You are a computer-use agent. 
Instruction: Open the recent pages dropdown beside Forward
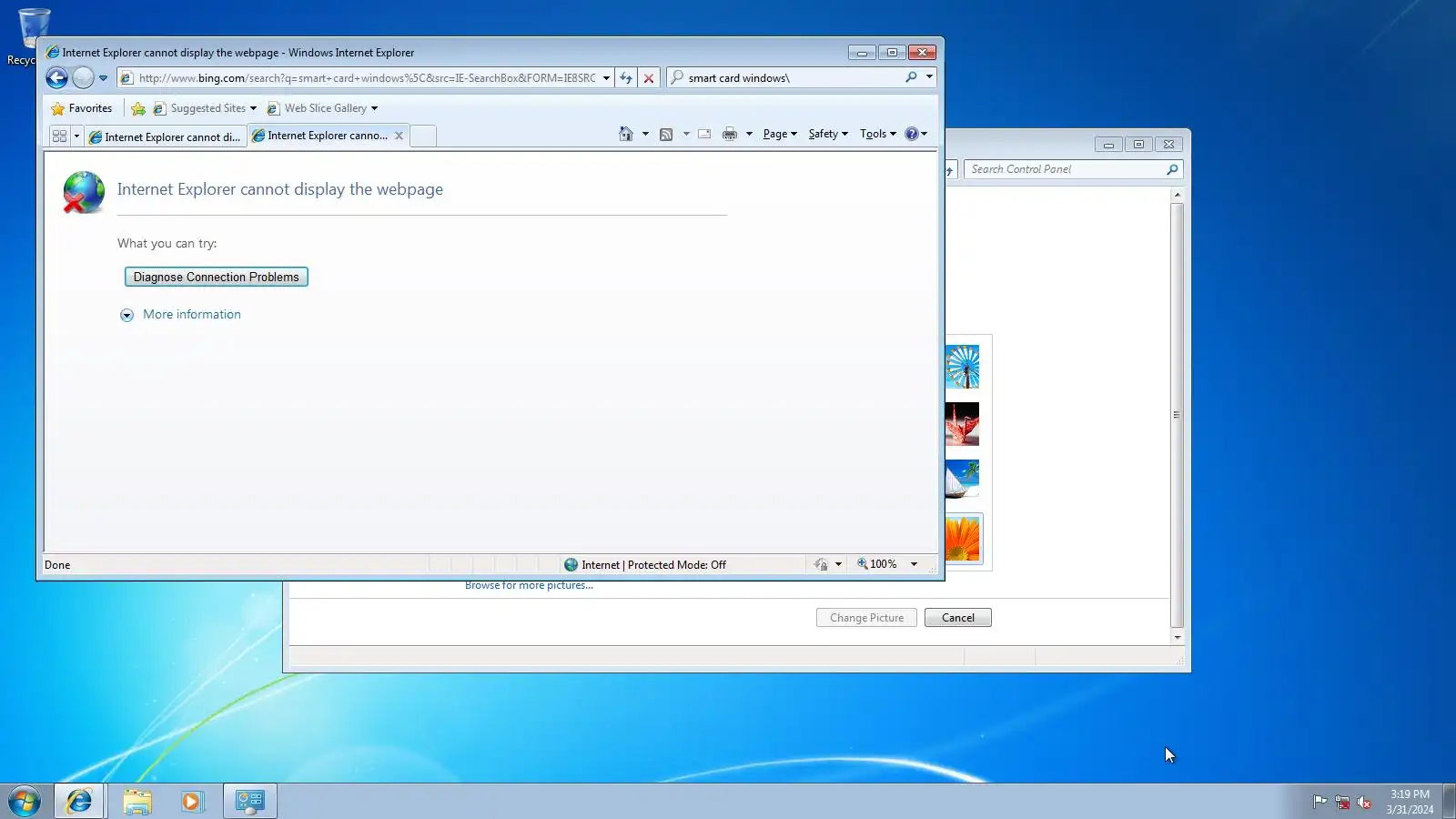pyautogui.click(x=103, y=78)
